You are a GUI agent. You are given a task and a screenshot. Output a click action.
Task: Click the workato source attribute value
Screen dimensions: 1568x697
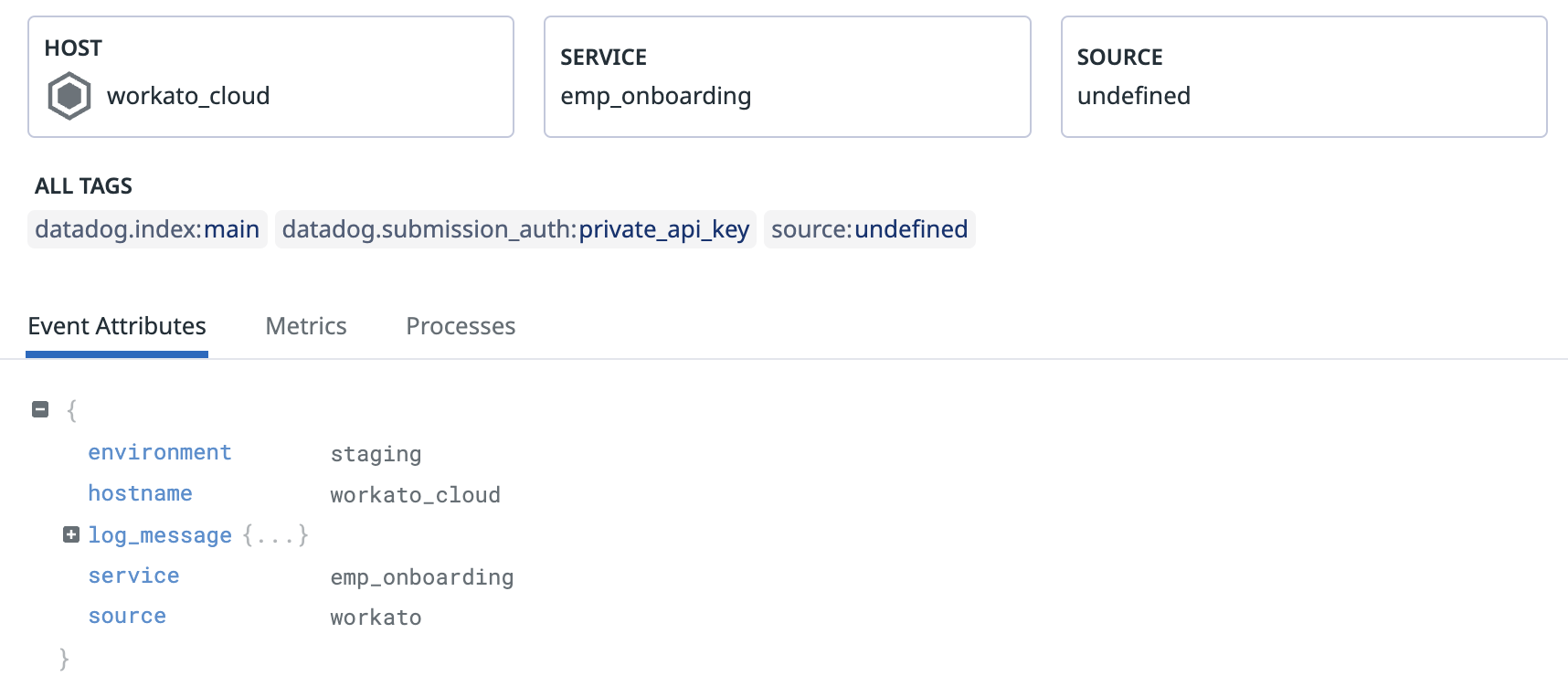376,618
